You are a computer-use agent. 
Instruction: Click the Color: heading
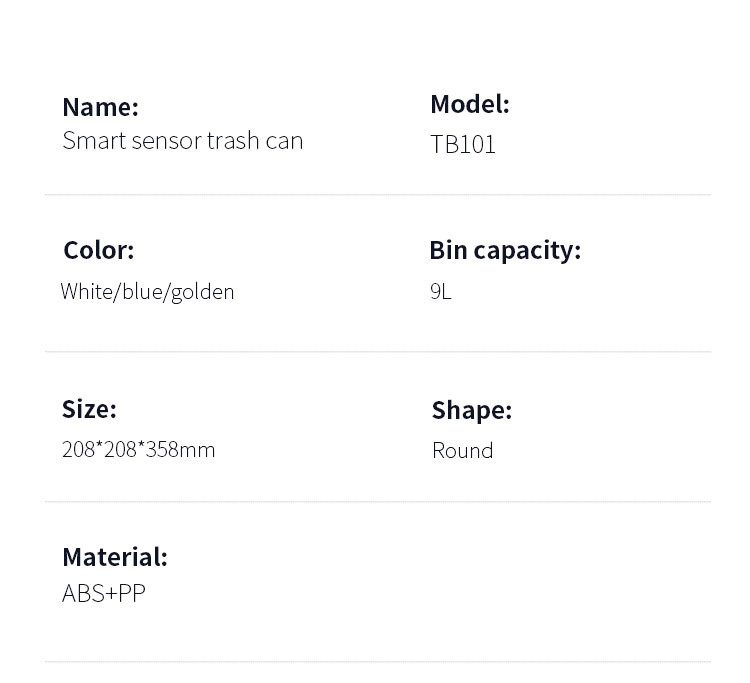[99, 250]
